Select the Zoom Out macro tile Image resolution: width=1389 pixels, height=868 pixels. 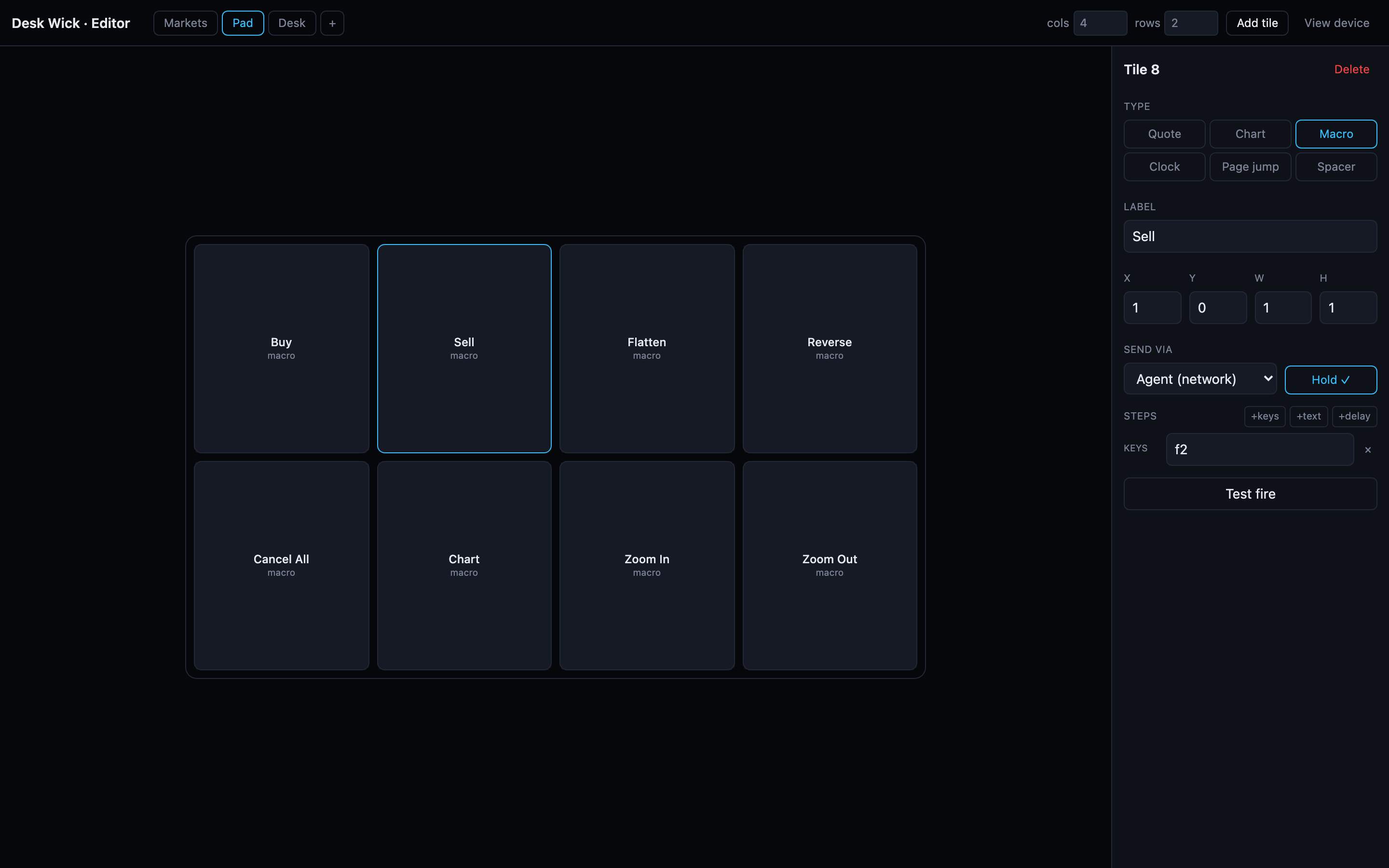click(830, 566)
